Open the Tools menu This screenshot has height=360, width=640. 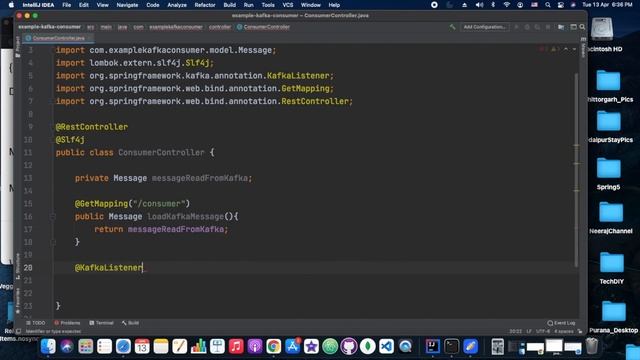tap(268, 5)
